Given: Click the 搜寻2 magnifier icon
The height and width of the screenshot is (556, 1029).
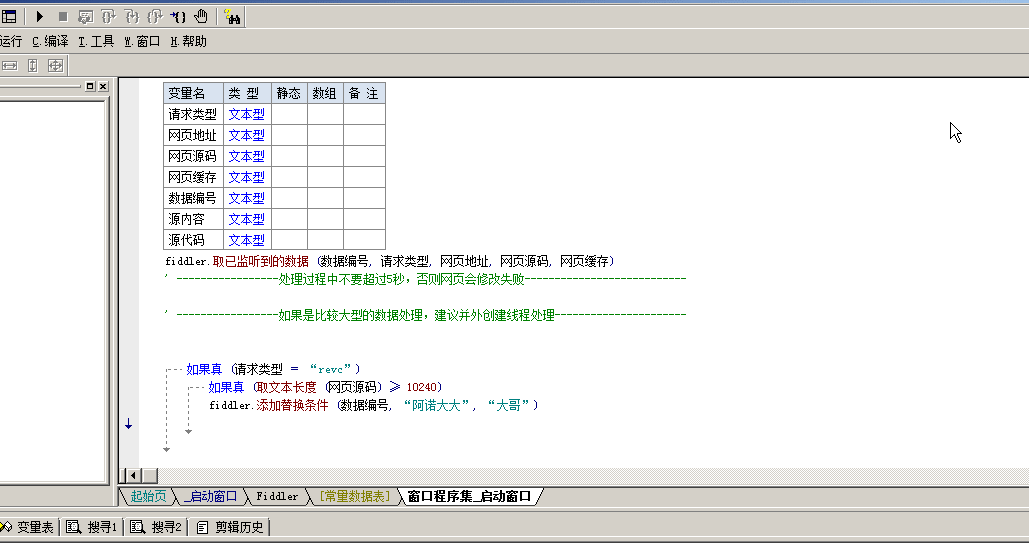Looking at the screenshot, I should coord(137,527).
